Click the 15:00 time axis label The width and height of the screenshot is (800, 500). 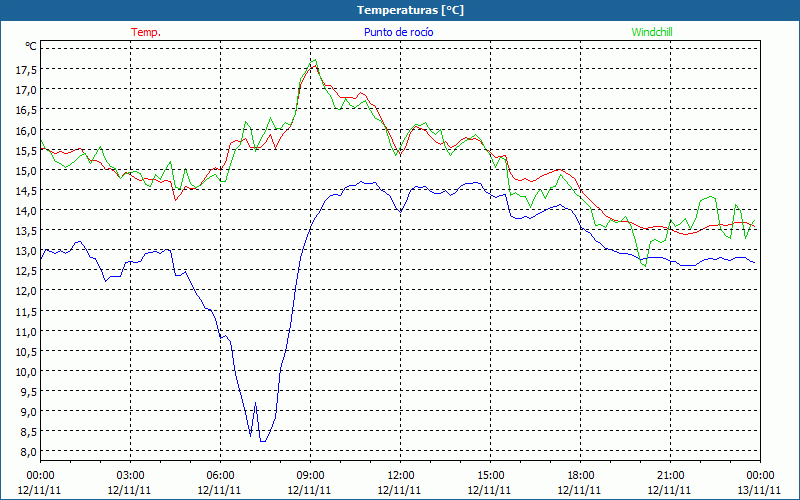point(490,476)
